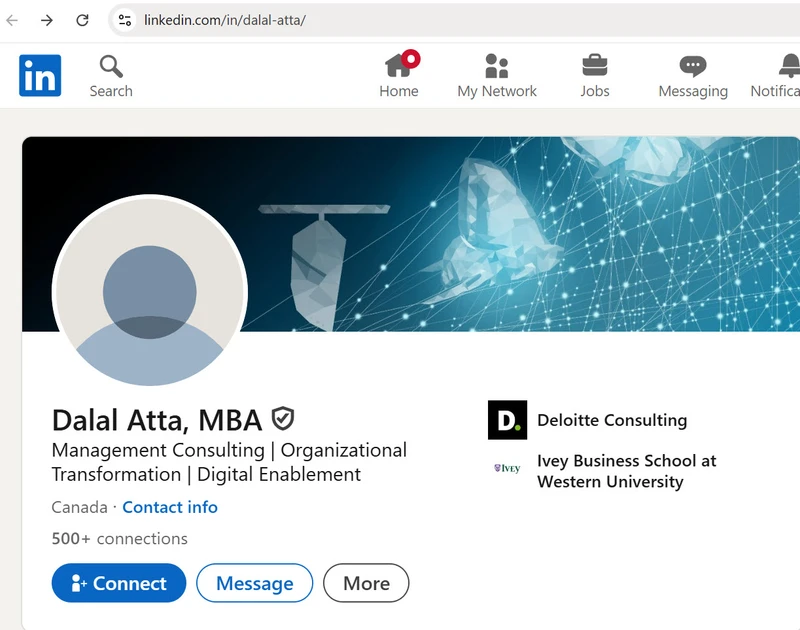Expand the More actions menu
800x630 pixels.
tap(366, 583)
